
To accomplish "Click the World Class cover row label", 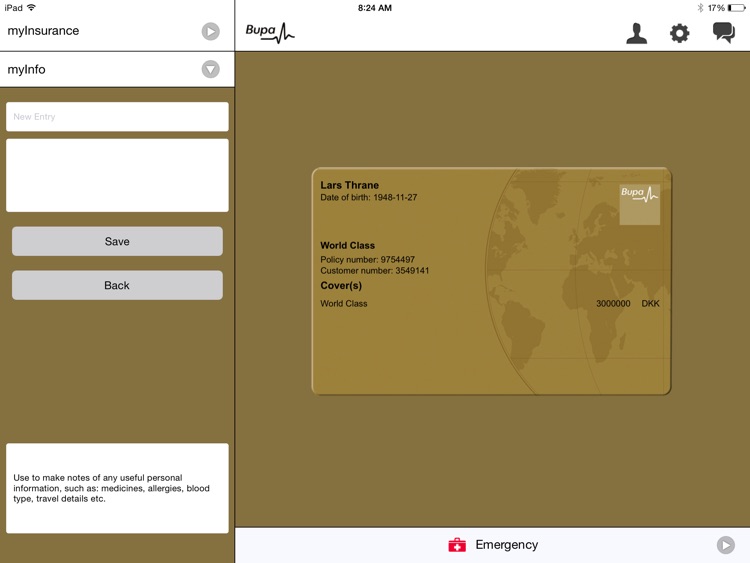I will [x=344, y=303].
